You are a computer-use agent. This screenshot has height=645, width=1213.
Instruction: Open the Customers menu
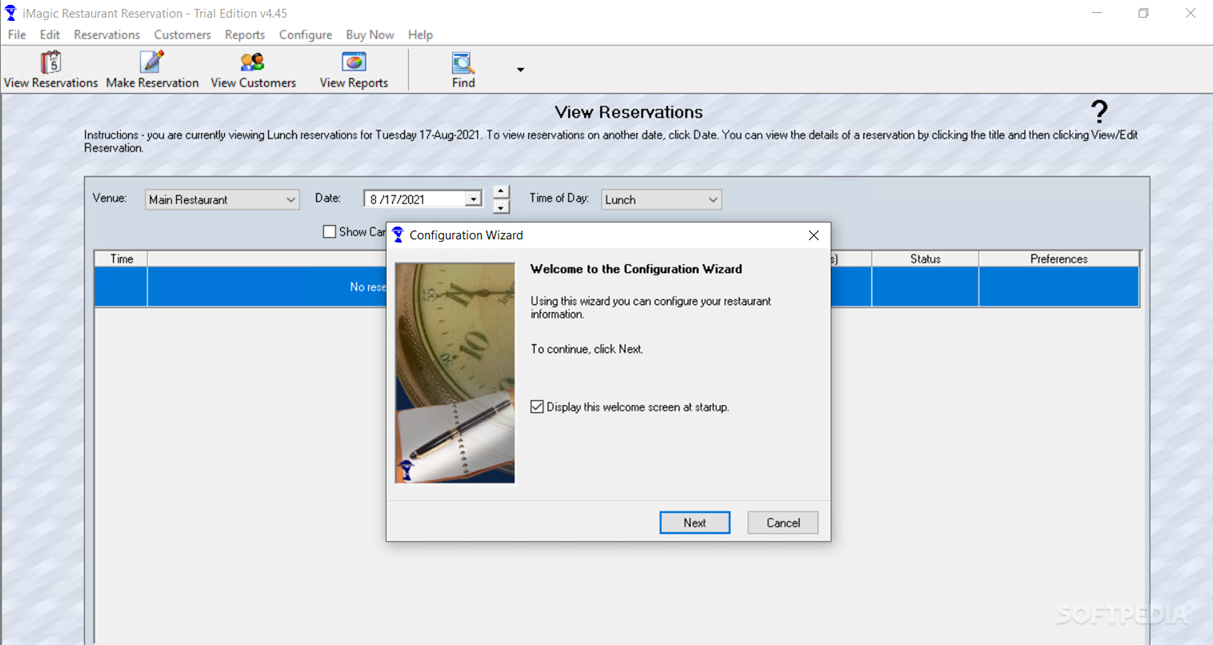[182, 35]
